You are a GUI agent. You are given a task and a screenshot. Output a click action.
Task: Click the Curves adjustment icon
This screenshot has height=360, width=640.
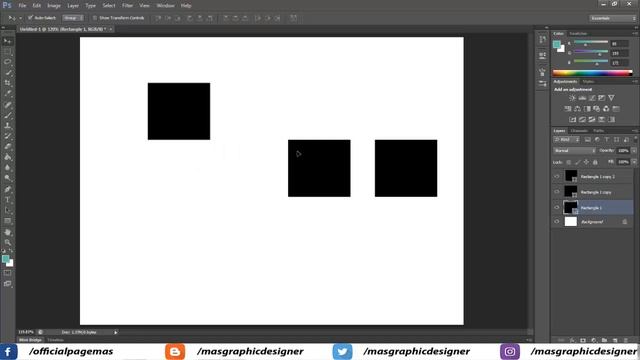tap(592, 98)
